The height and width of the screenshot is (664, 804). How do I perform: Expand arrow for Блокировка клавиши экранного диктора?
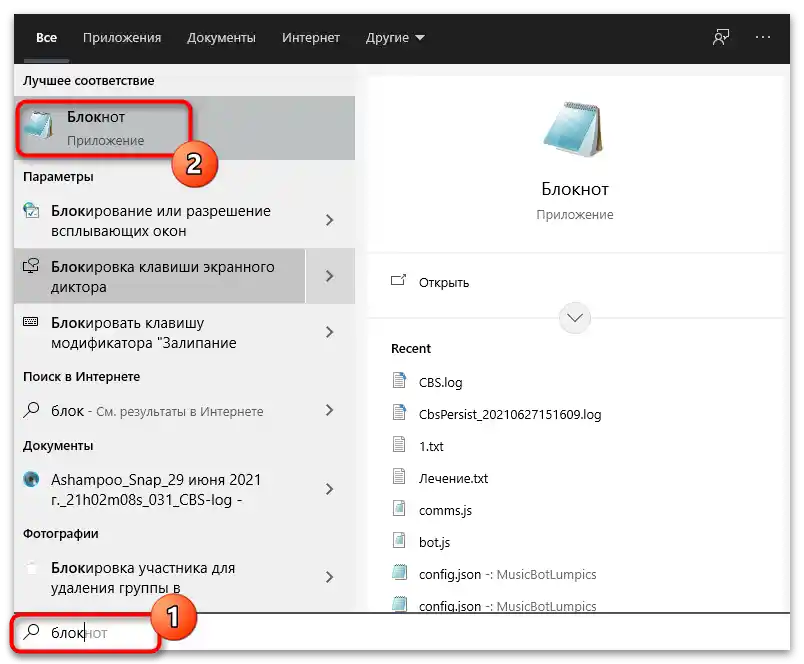(330, 276)
